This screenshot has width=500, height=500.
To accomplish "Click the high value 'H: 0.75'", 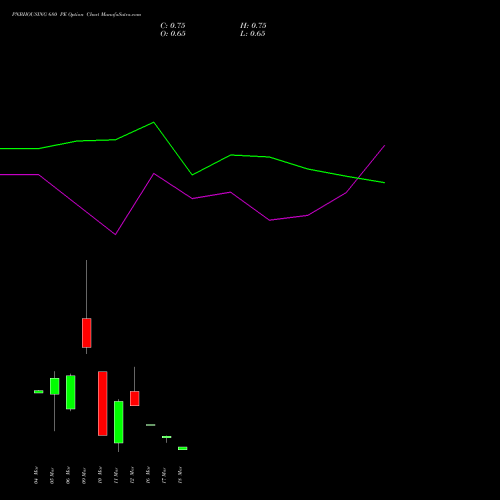I will pos(253,26).
